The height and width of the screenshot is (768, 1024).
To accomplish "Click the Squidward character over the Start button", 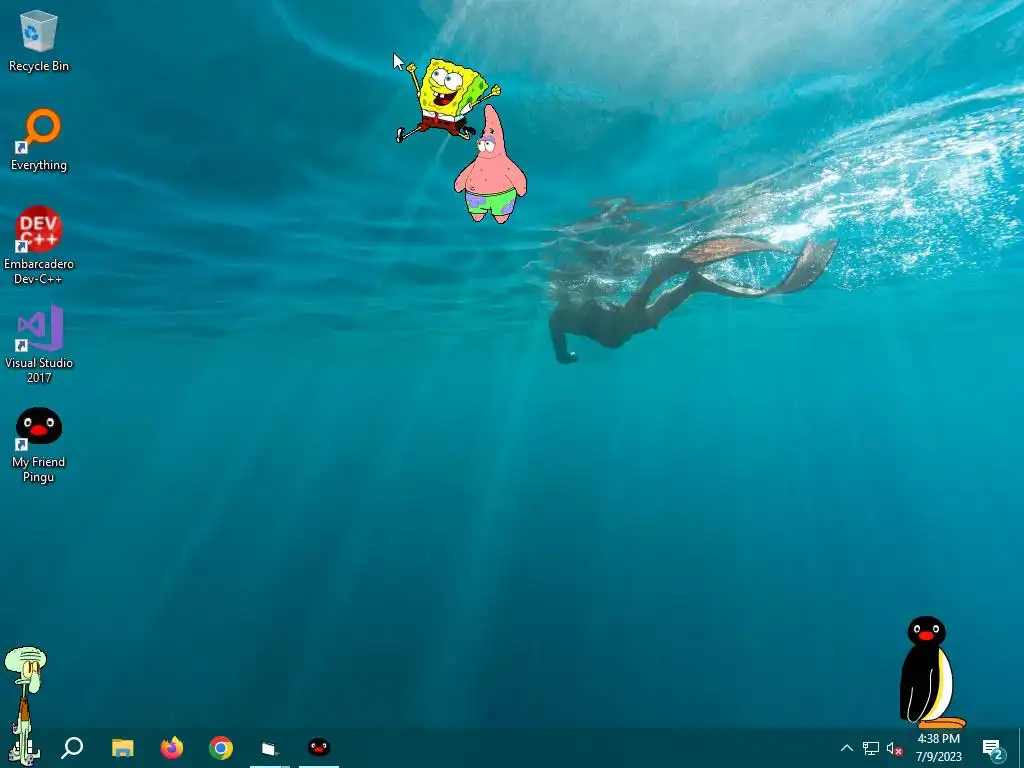I will [25, 705].
